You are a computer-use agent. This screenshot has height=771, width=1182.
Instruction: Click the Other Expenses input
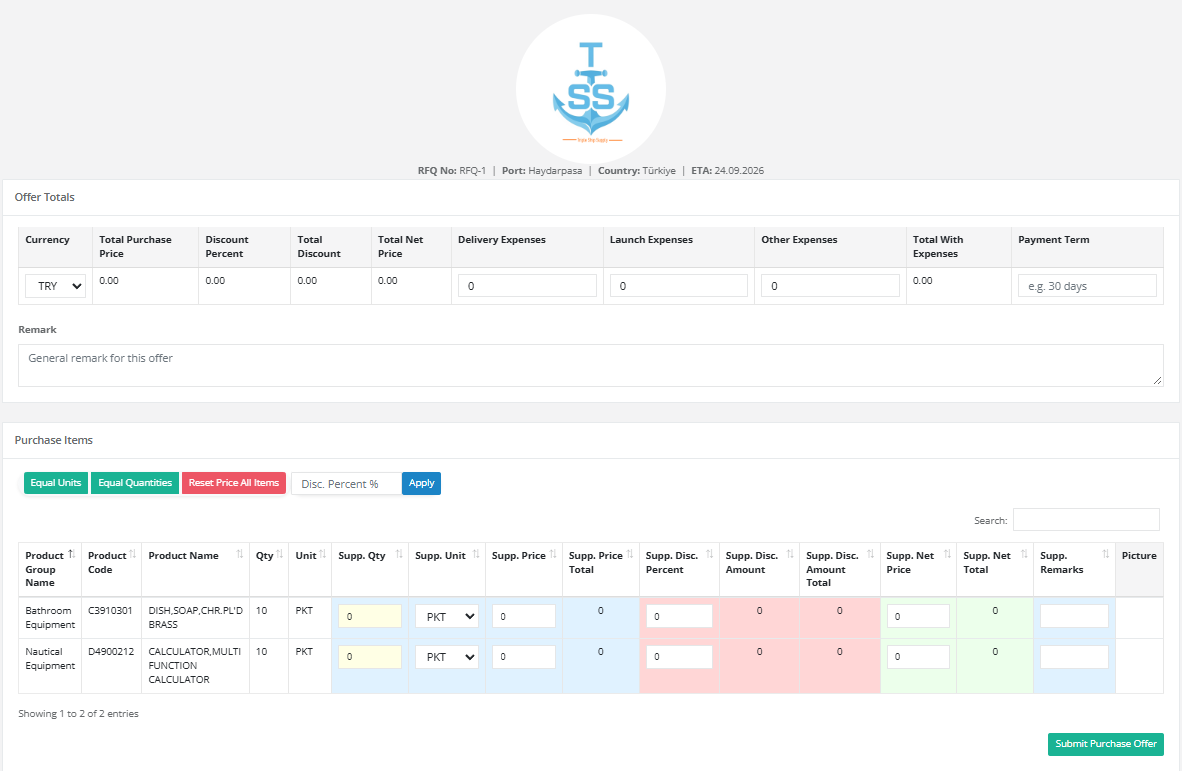tap(830, 286)
